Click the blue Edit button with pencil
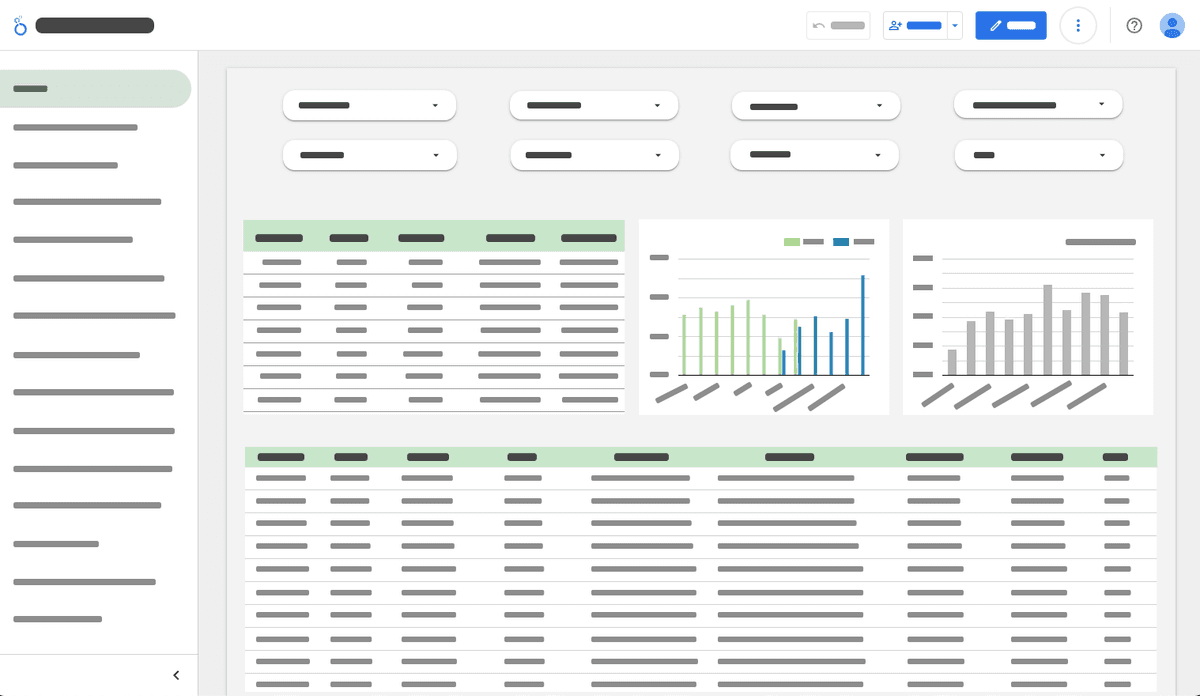The image size is (1200, 696). pyautogui.click(x=1010, y=26)
